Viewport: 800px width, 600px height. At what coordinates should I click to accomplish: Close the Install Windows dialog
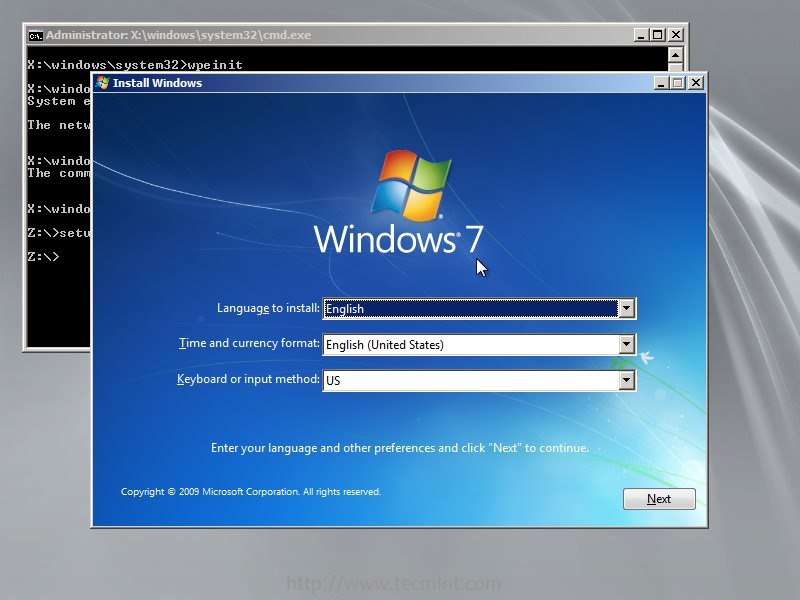(x=695, y=83)
